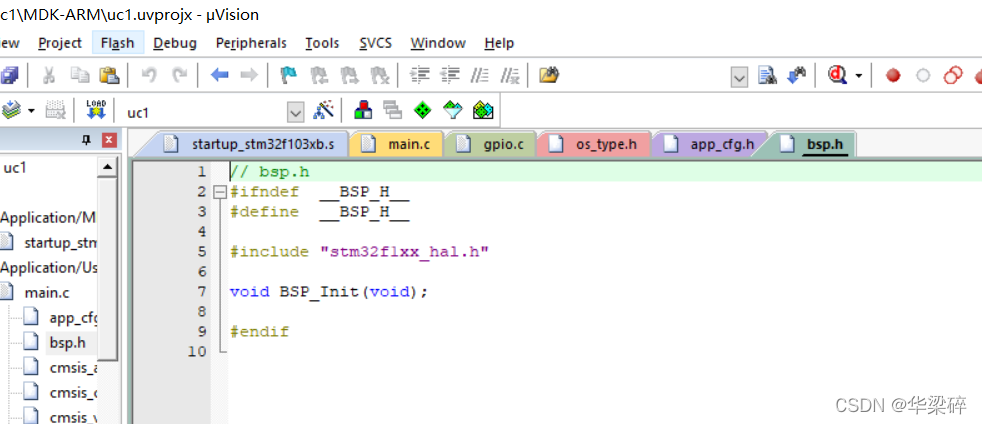Redo the last edit
The image size is (982, 424).
point(180,76)
